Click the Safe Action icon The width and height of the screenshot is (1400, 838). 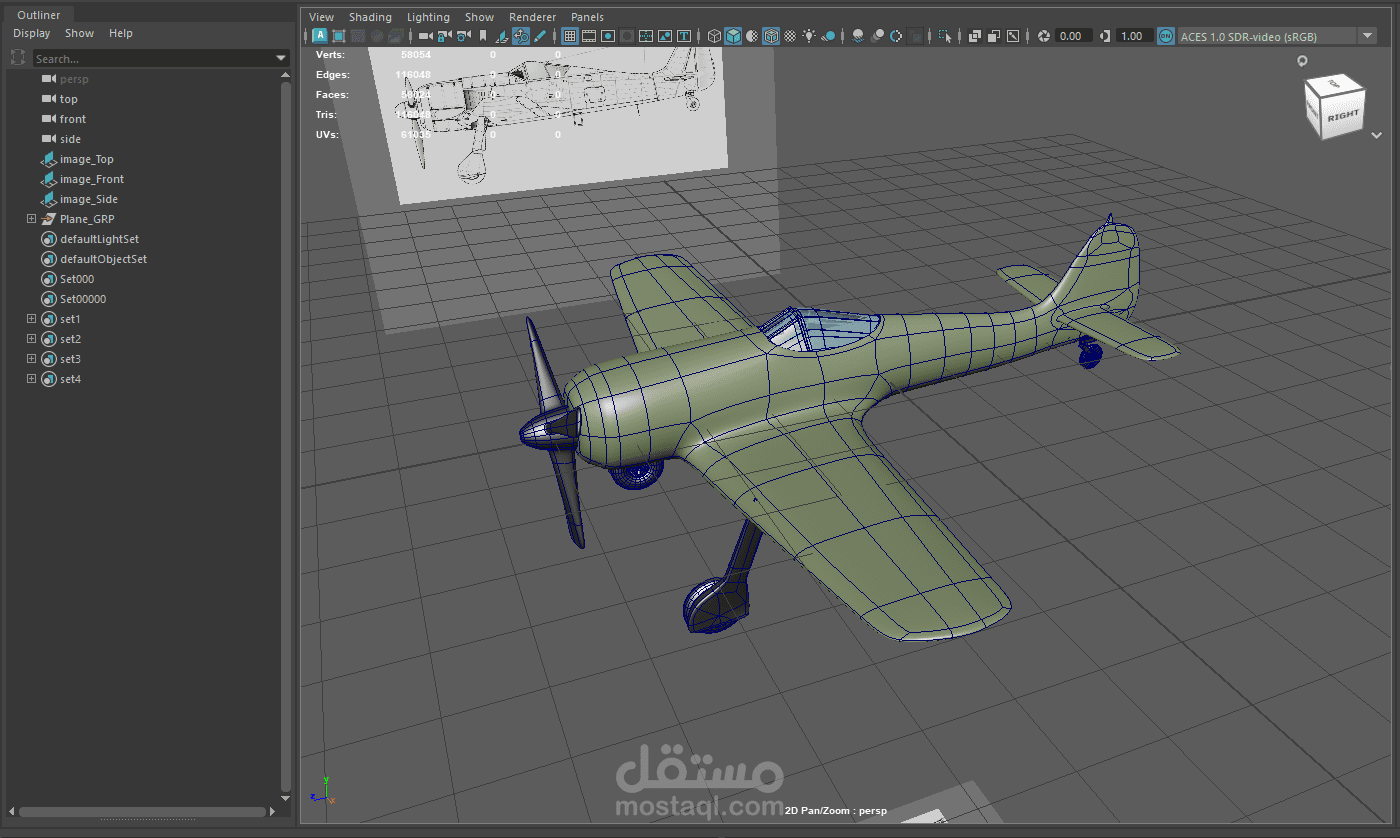coord(665,36)
